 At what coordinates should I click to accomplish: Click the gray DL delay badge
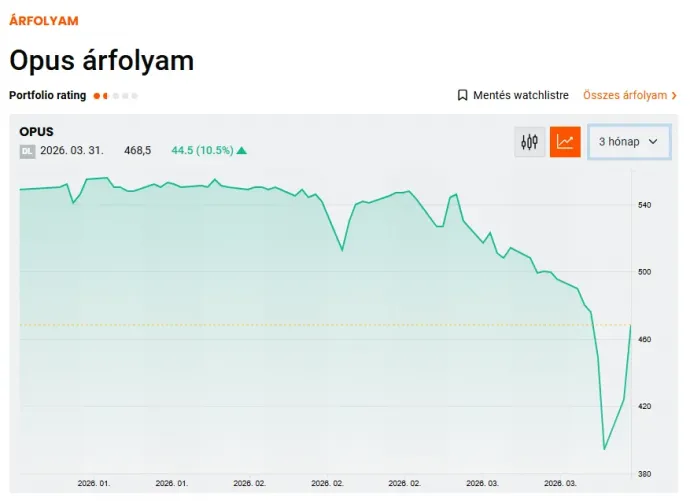(x=27, y=151)
